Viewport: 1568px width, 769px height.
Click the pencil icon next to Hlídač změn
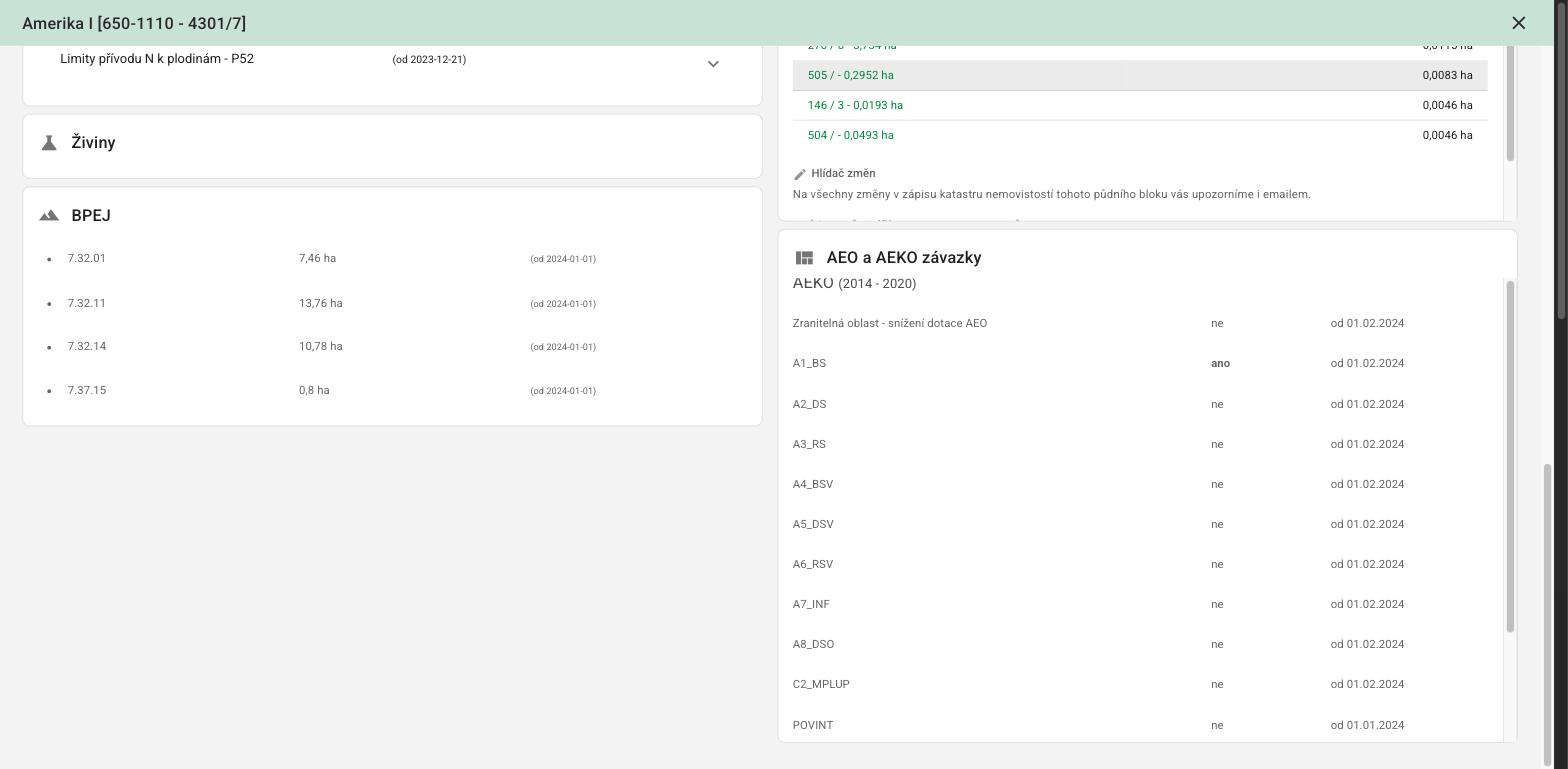(x=800, y=174)
